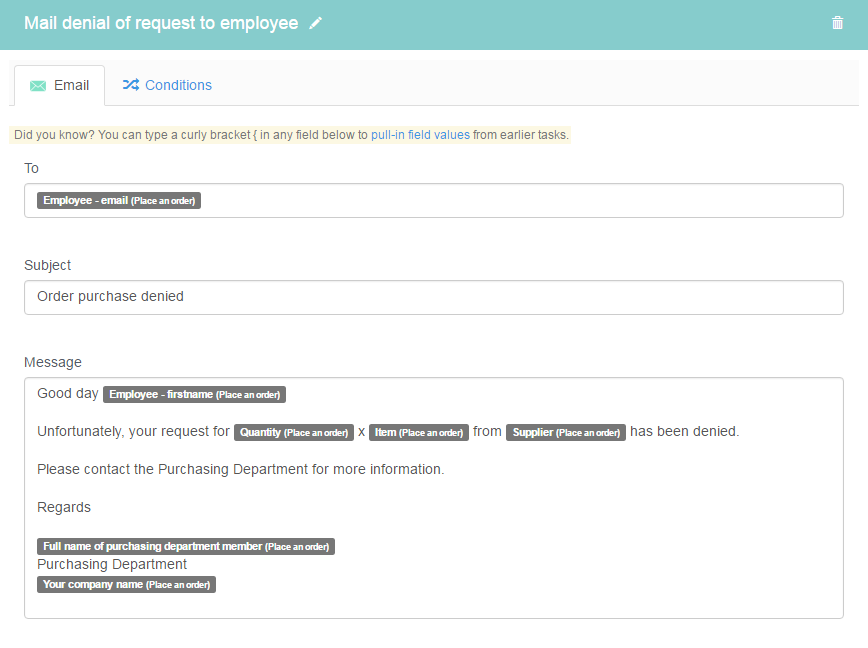This screenshot has width=868, height=648.
Task: Click the Subject field with Order purchase denied
Action: pos(434,298)
